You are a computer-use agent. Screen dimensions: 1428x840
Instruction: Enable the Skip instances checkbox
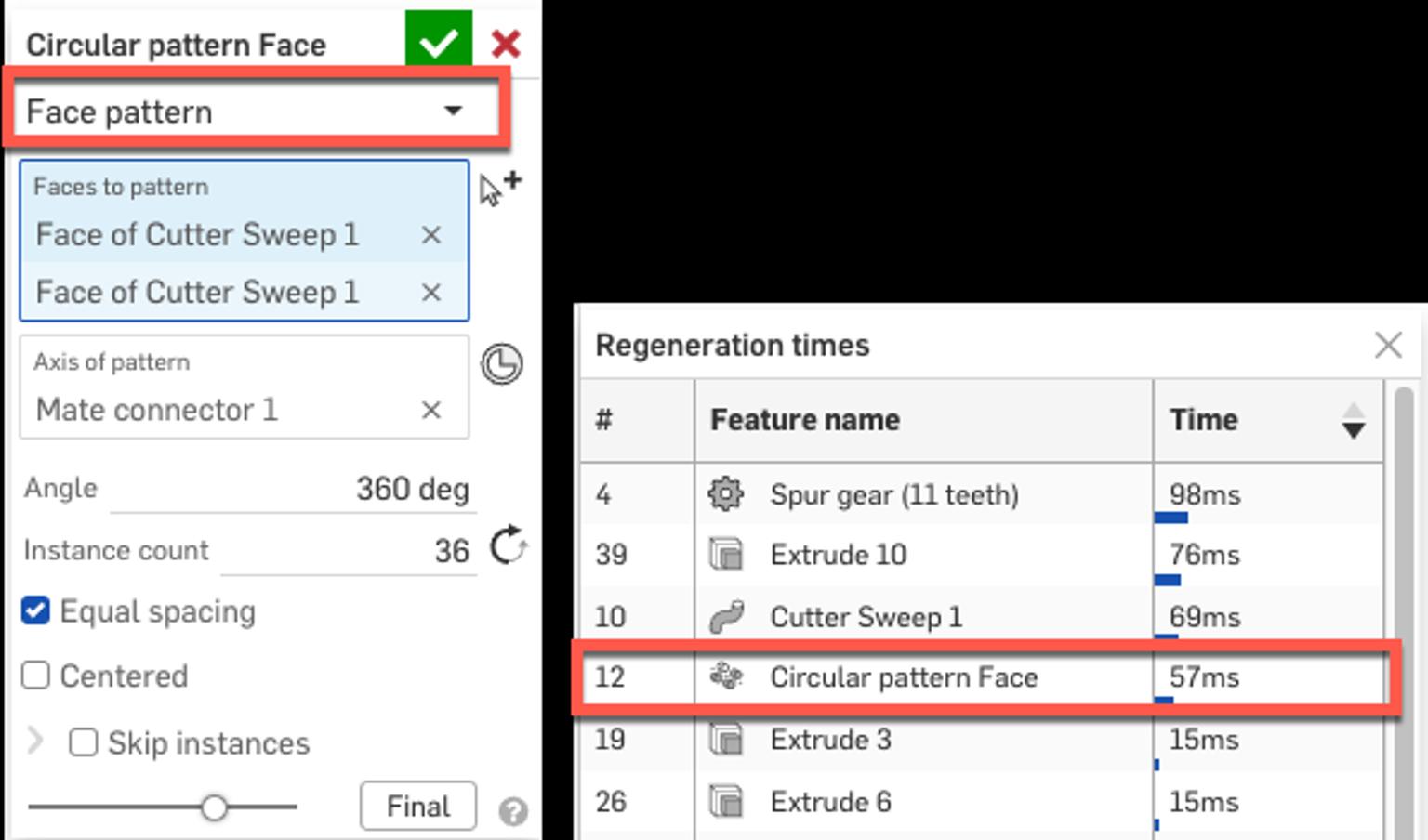point(85,742)
